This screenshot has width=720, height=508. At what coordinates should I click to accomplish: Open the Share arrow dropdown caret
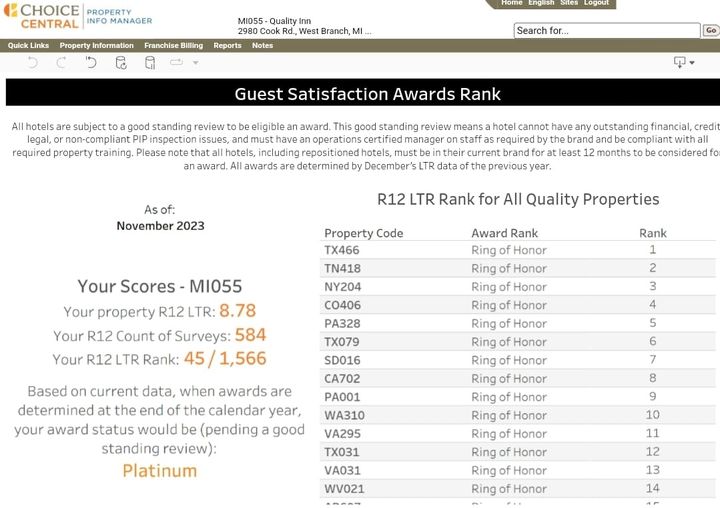coord(196,62)
